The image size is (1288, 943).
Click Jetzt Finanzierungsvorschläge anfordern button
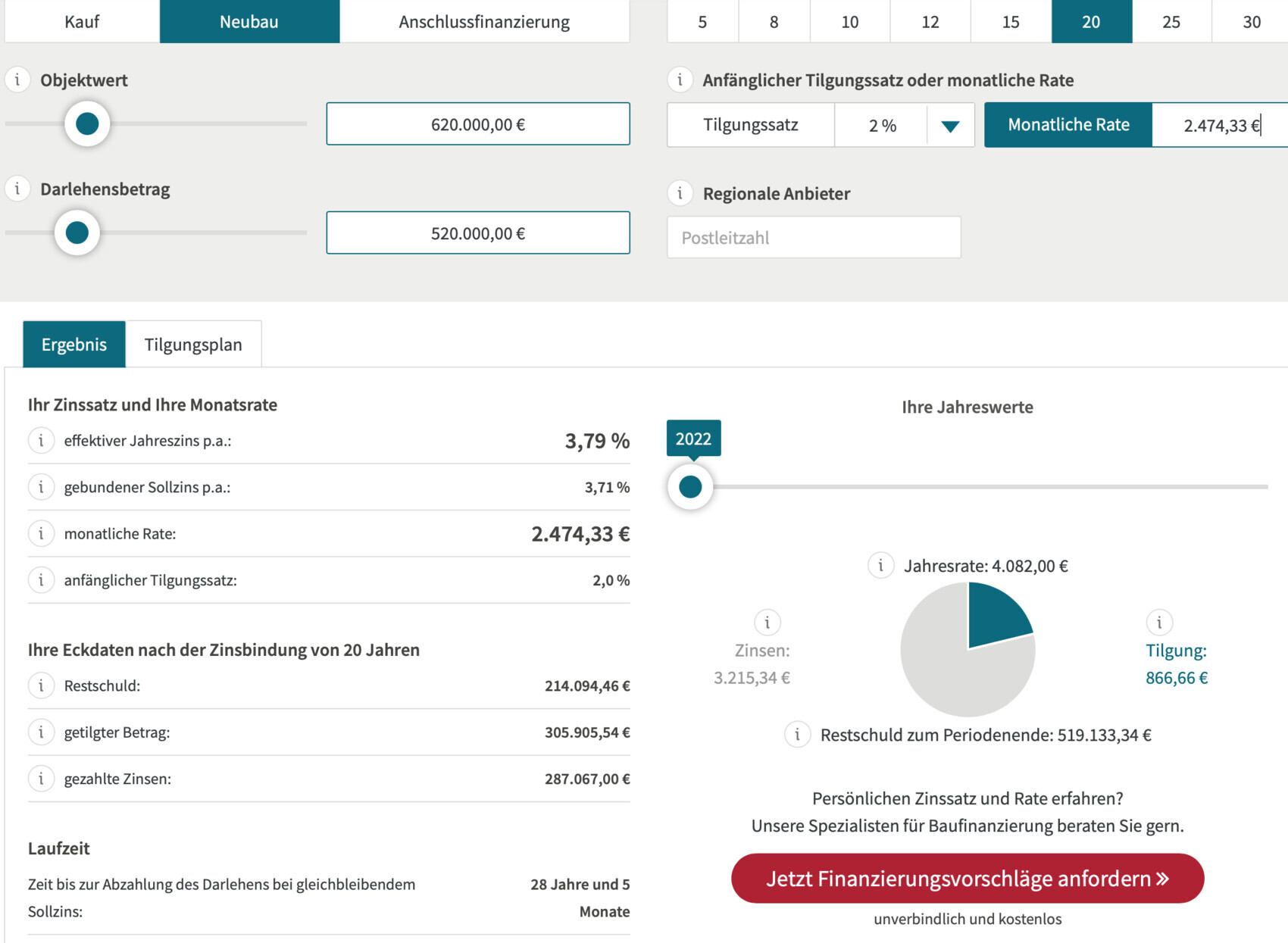tap(967, 879)
